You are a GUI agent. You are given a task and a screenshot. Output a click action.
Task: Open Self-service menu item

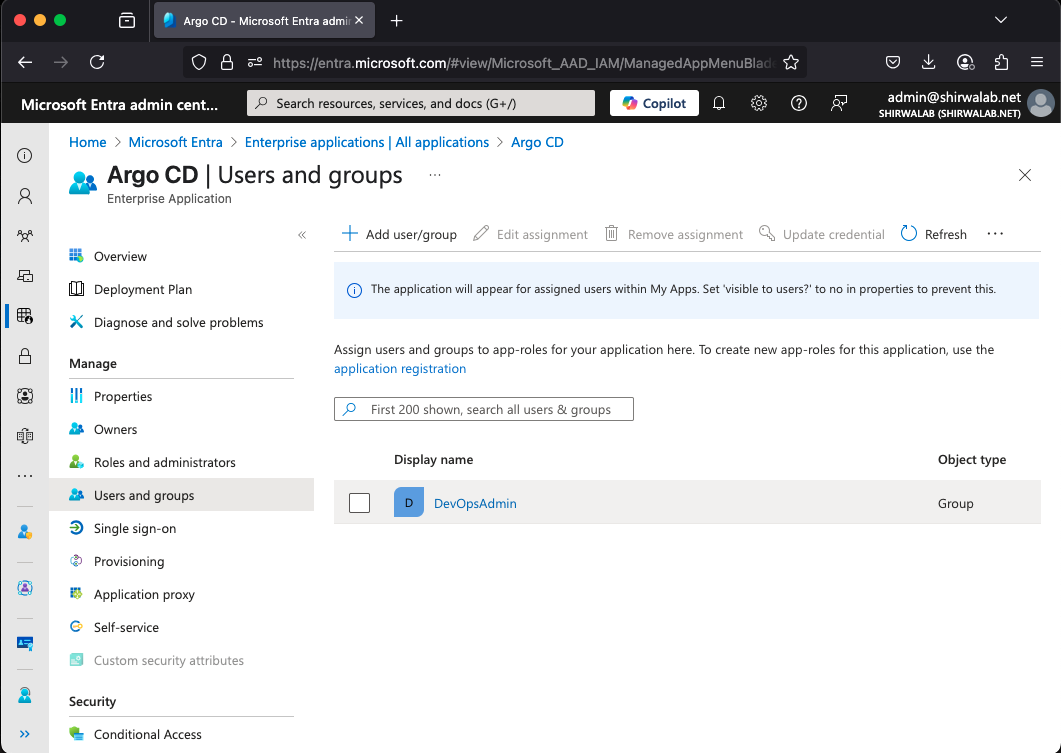click(126, 627)
